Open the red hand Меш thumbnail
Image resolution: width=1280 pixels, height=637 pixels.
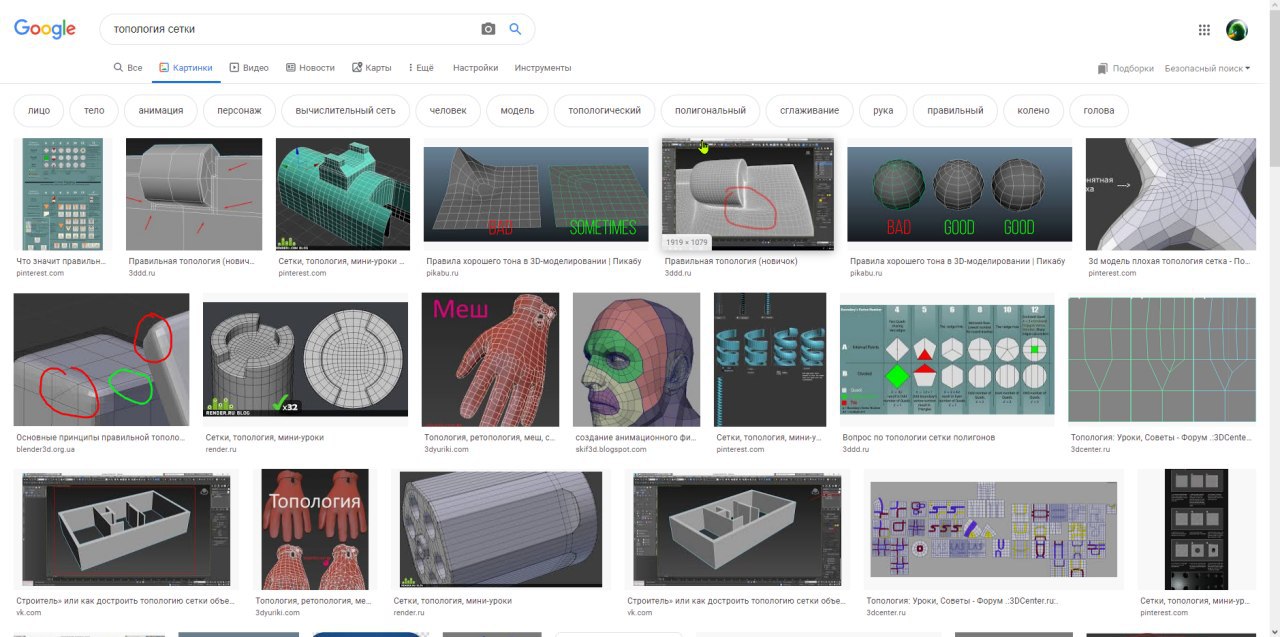tap(491, 359)
